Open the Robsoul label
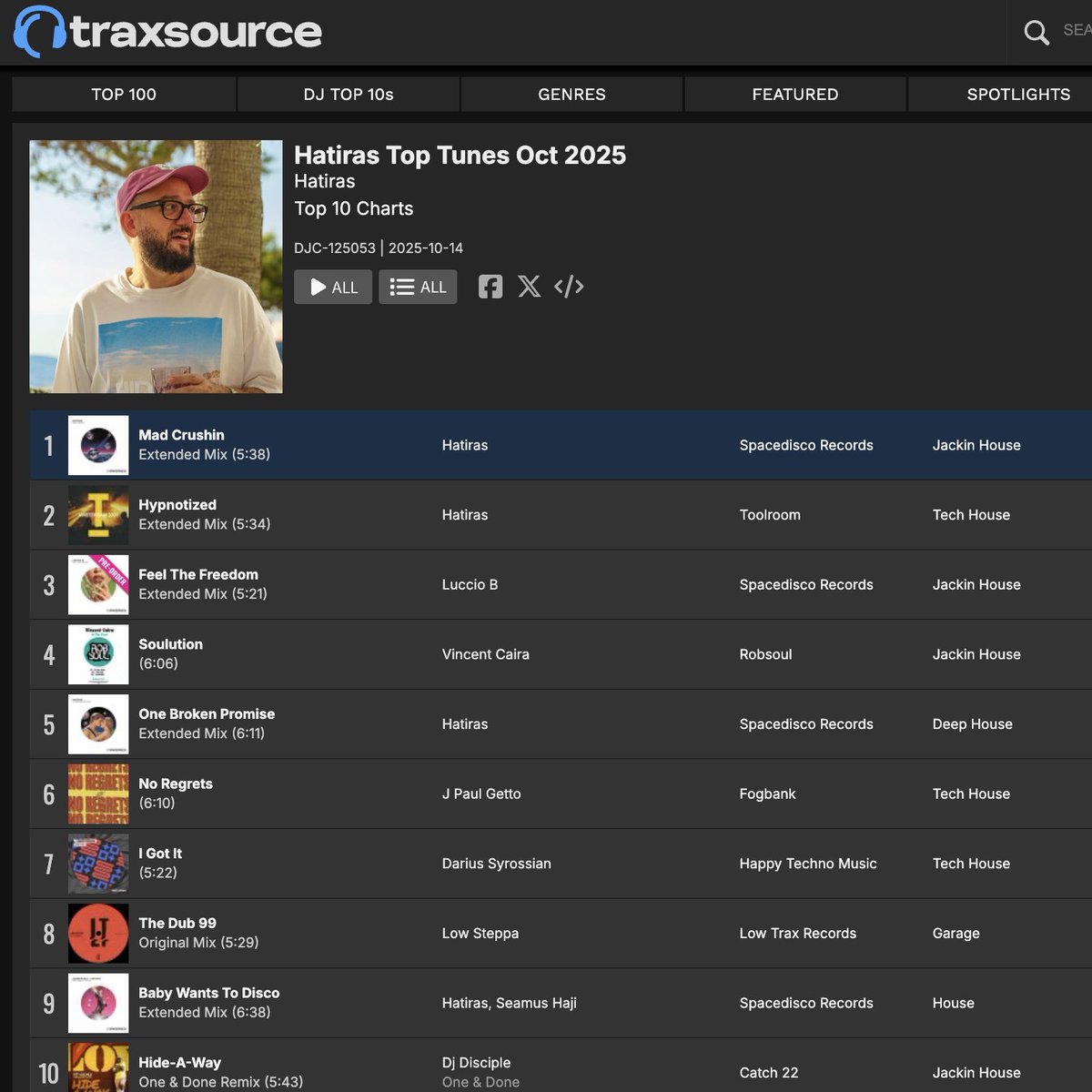Viewport: 1092px width, 1092px height. pos(765,654)
